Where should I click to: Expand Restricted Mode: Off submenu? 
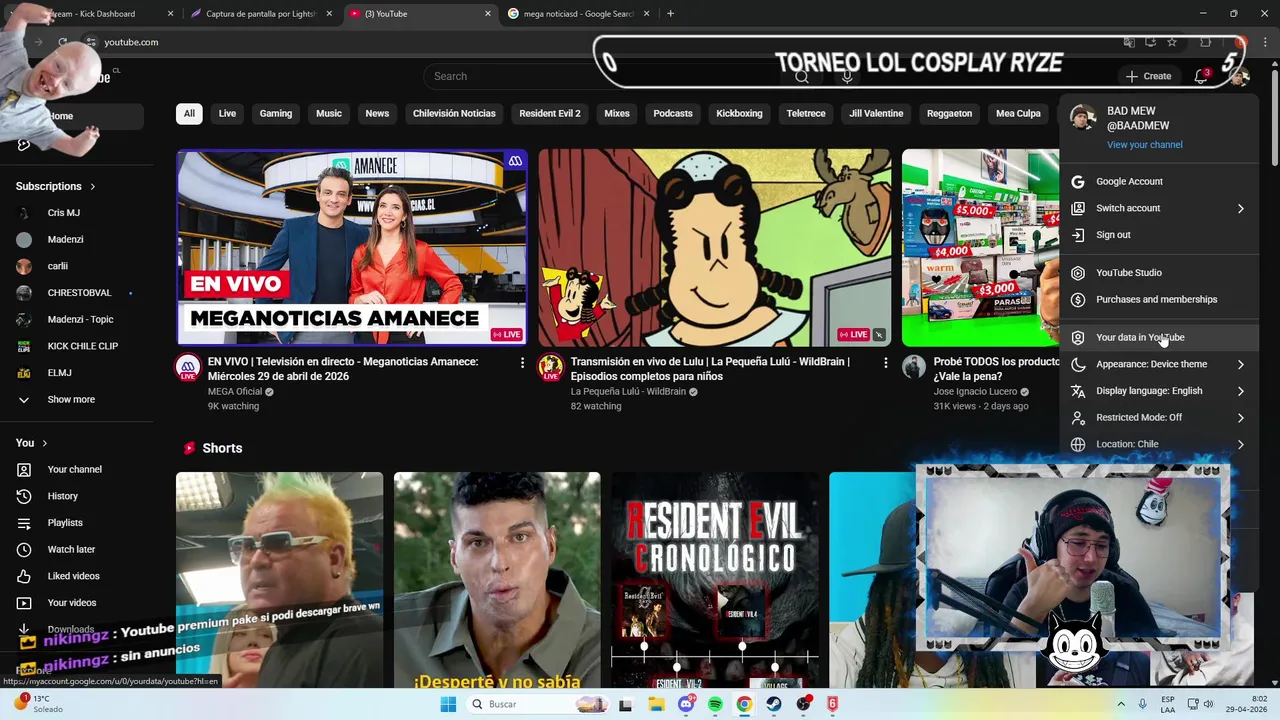click(1159, 417)
